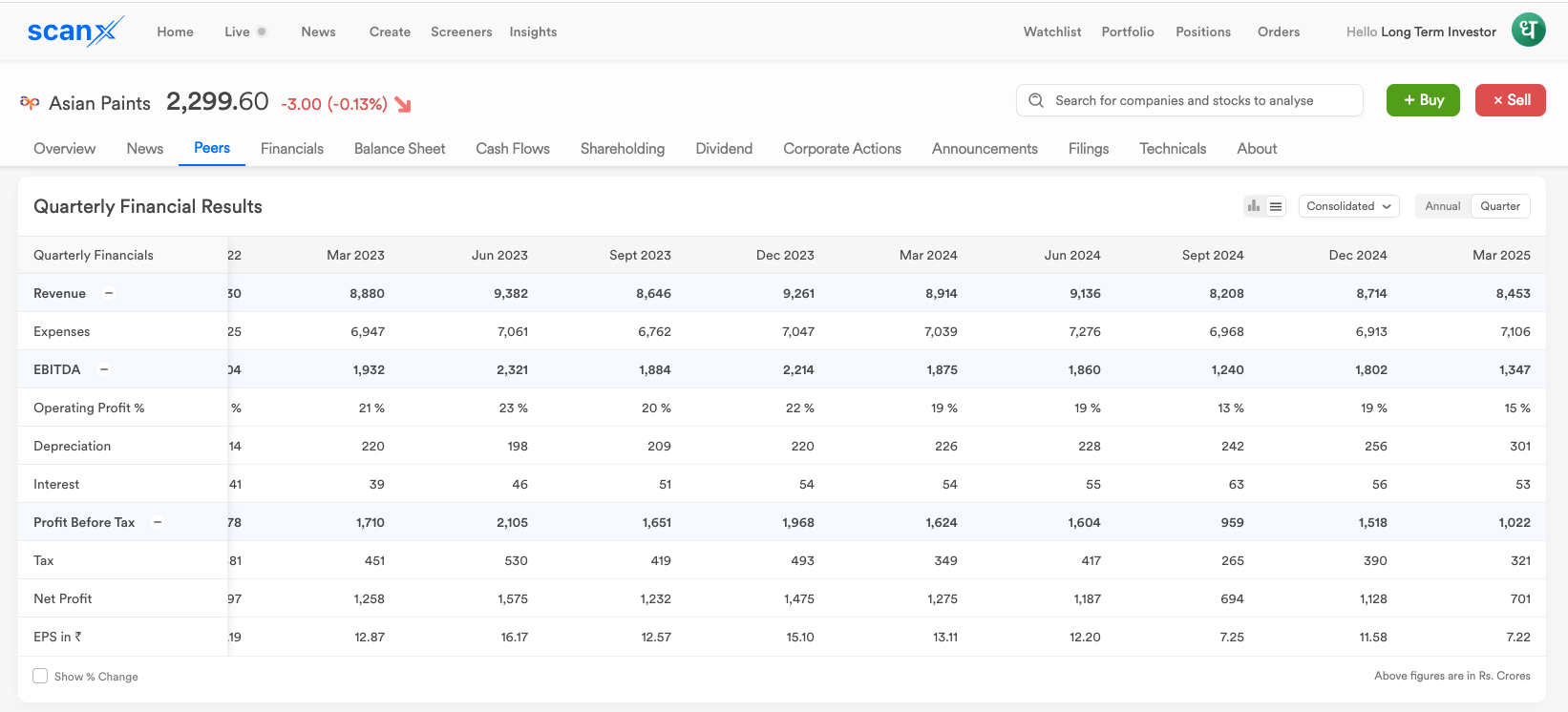The width and height of the screenshot is (1568, 712).
Task: Open the Corporate Actions tab
Action: click(x=842, y=149)
